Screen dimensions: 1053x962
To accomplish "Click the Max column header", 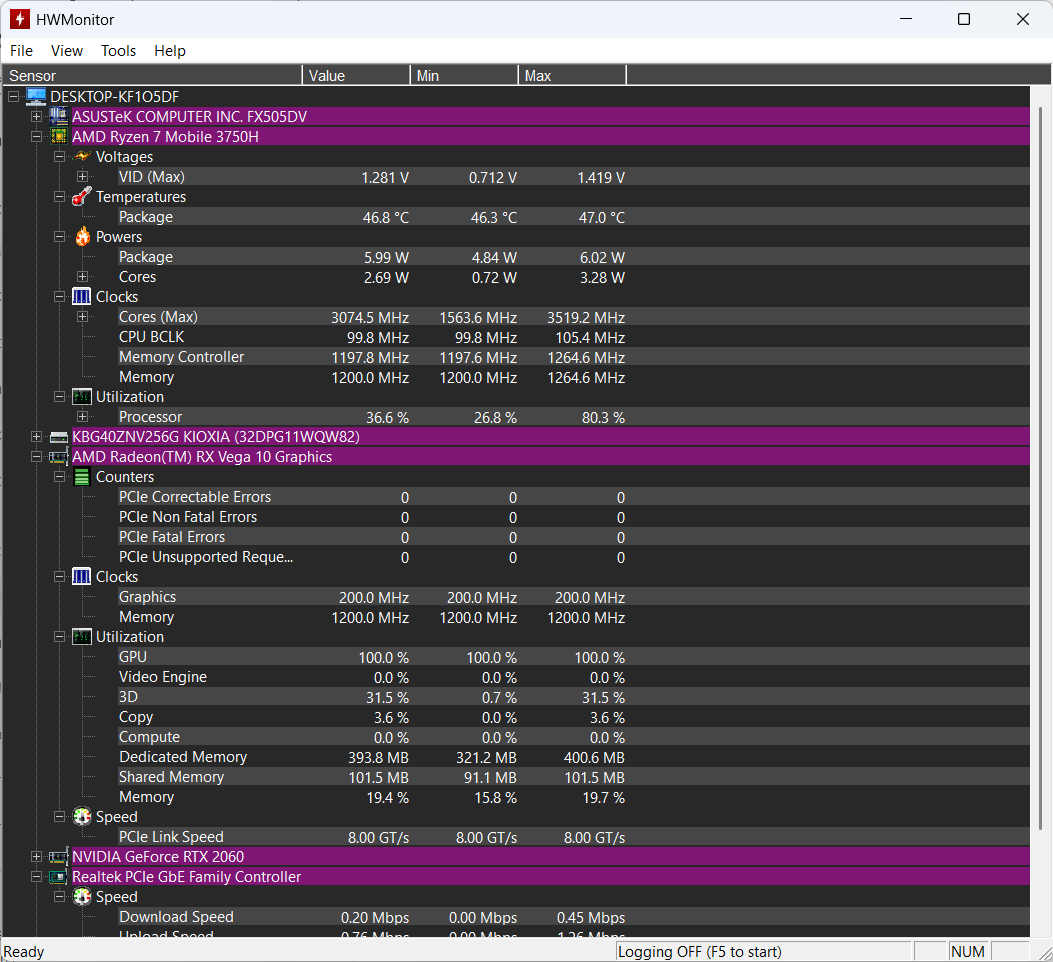I will (x=572, y=75).
